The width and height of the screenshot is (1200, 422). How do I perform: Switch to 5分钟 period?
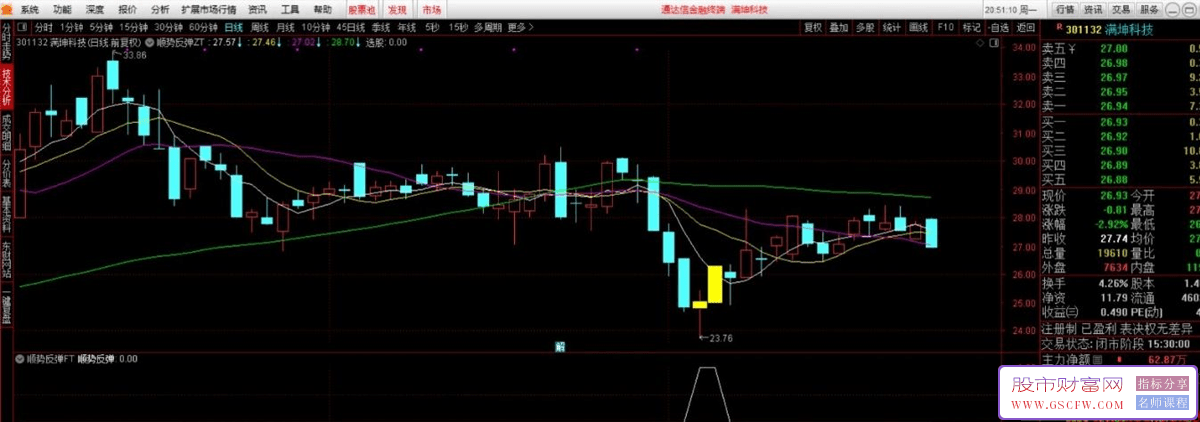[101, 27]
